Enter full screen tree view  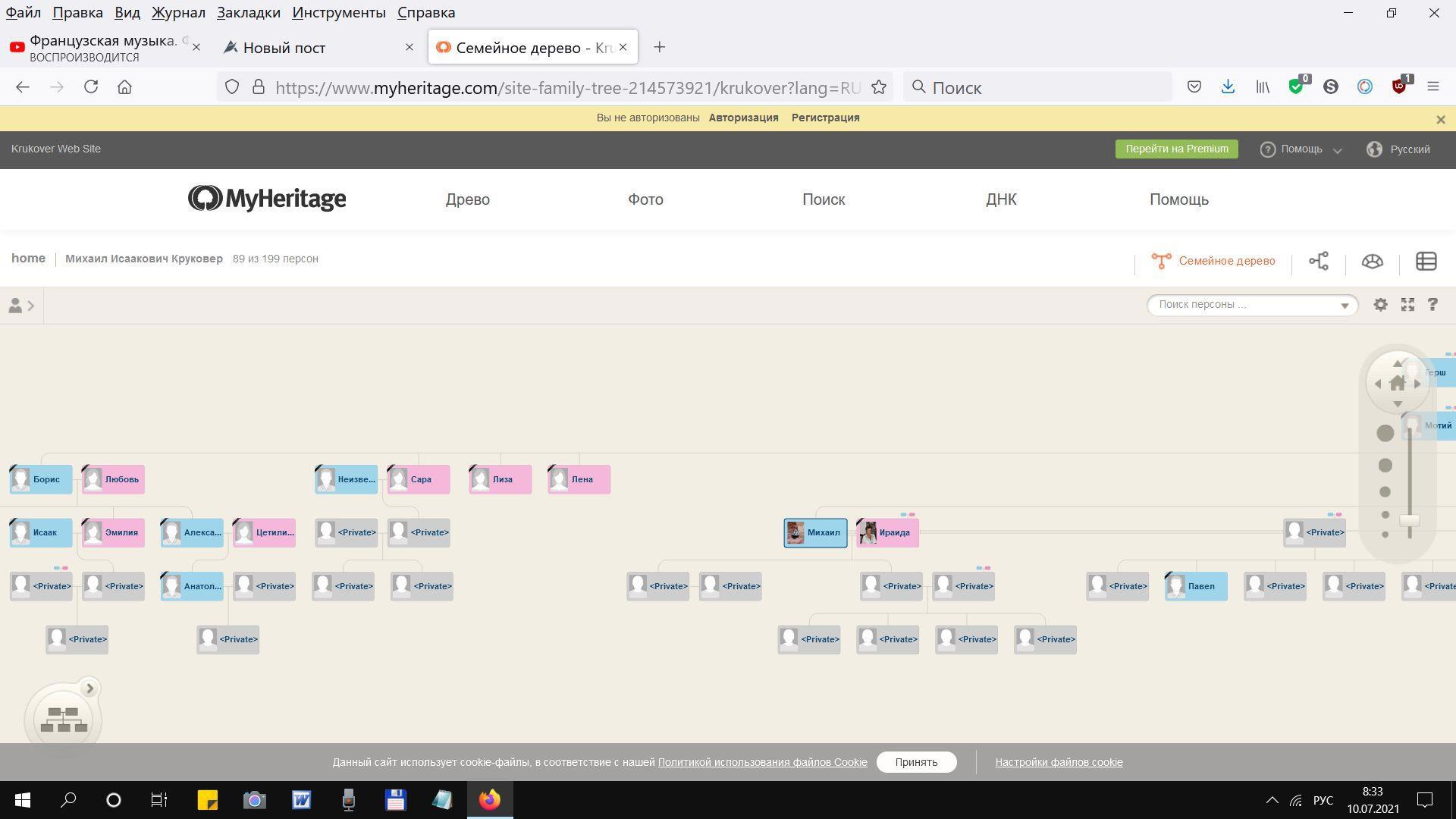pyautogui.click(x=1407, y=305)
